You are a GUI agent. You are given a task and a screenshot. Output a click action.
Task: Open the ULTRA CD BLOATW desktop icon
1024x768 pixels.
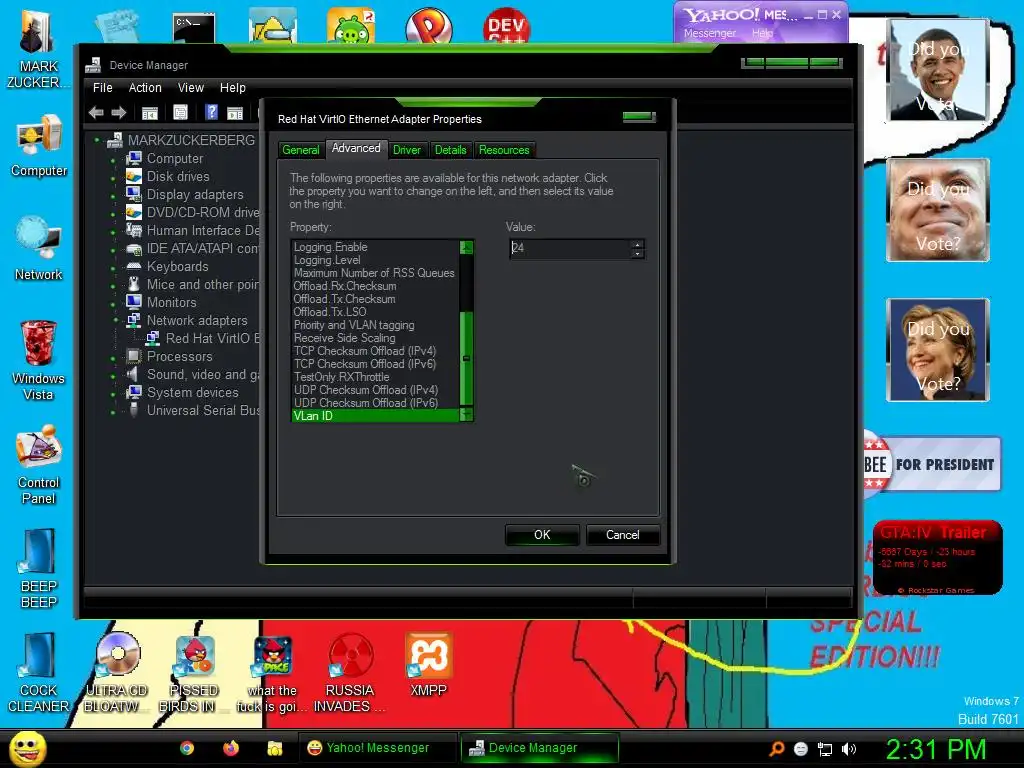(116, 673)
